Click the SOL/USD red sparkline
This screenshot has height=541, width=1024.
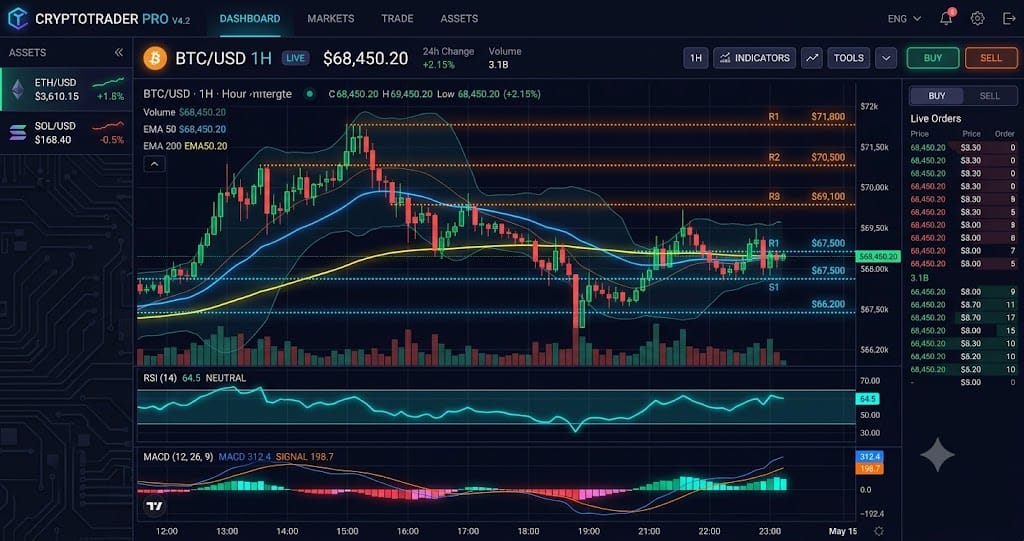click(108, 125)
